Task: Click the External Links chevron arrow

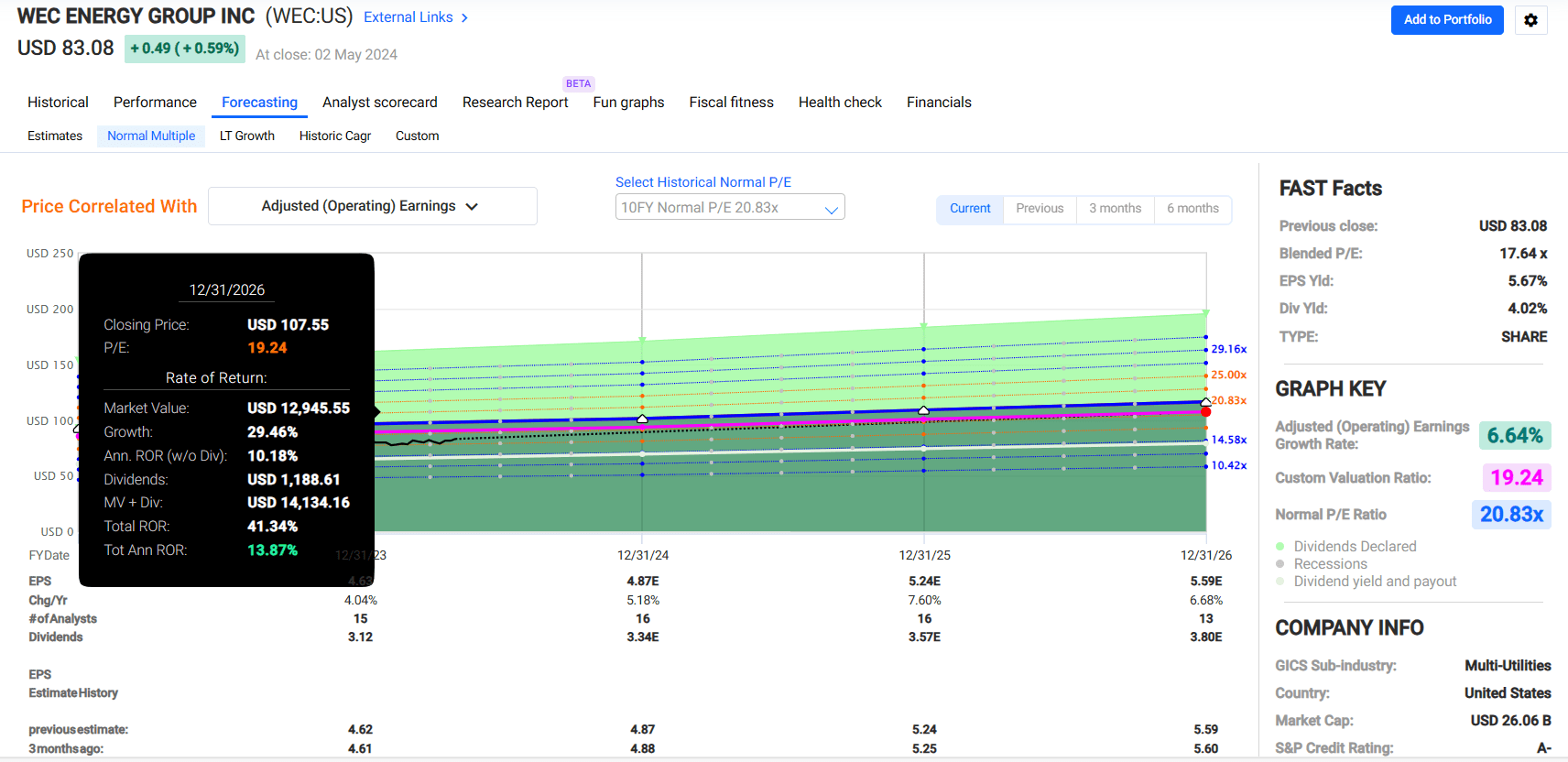Action: click(464, 17)
